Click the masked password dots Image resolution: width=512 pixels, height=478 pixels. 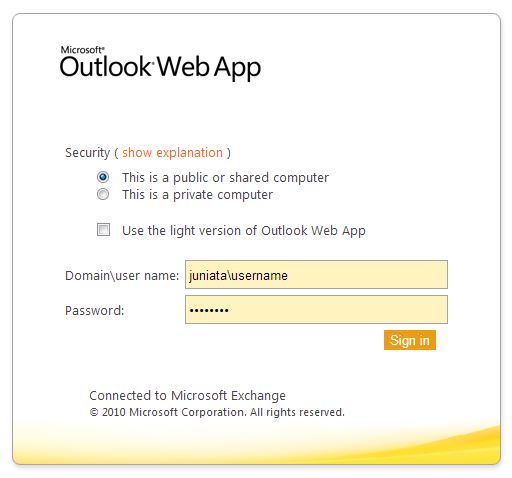(209, 310)
